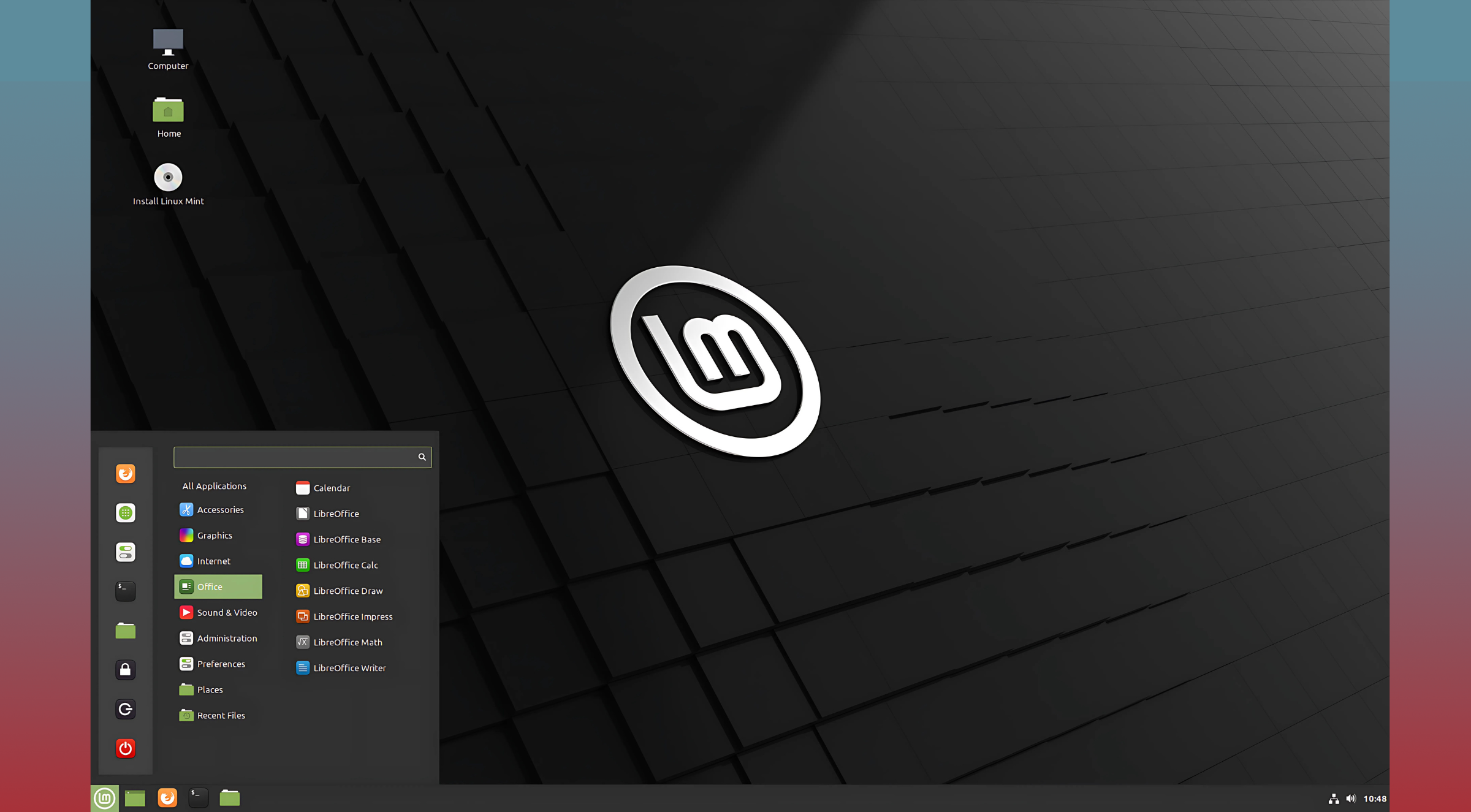Open Firefox from the bottom panel
Viewport: 1471px width, 812px height.
tap(167, 798)
